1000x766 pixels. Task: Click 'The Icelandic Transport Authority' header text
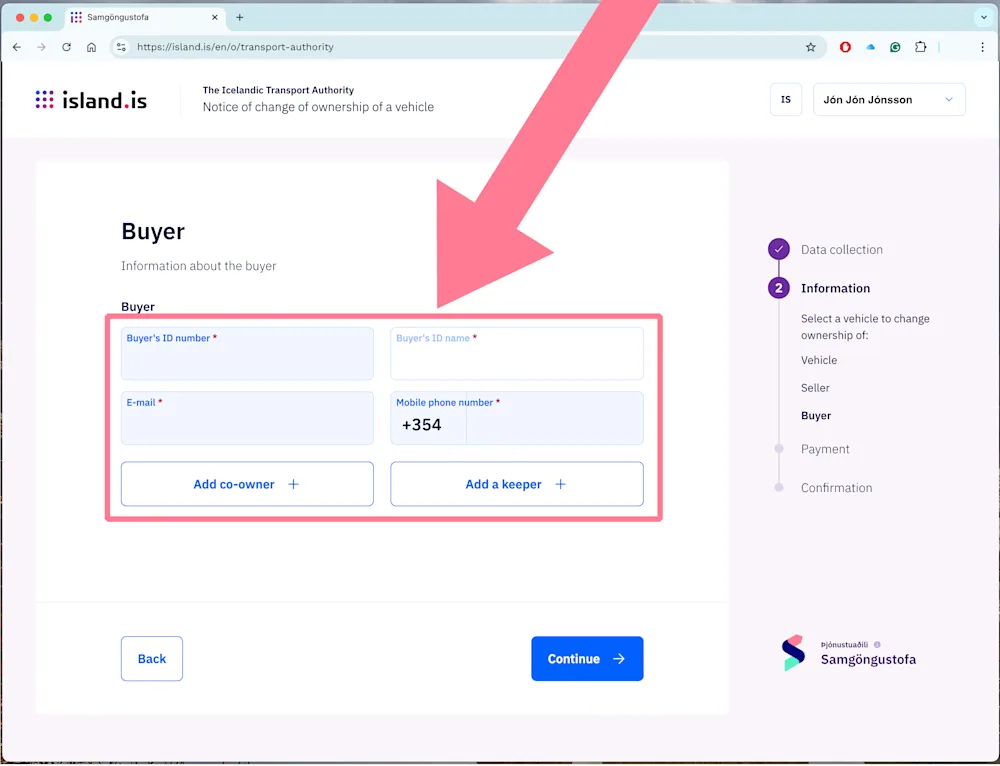[x=278, y=91]
